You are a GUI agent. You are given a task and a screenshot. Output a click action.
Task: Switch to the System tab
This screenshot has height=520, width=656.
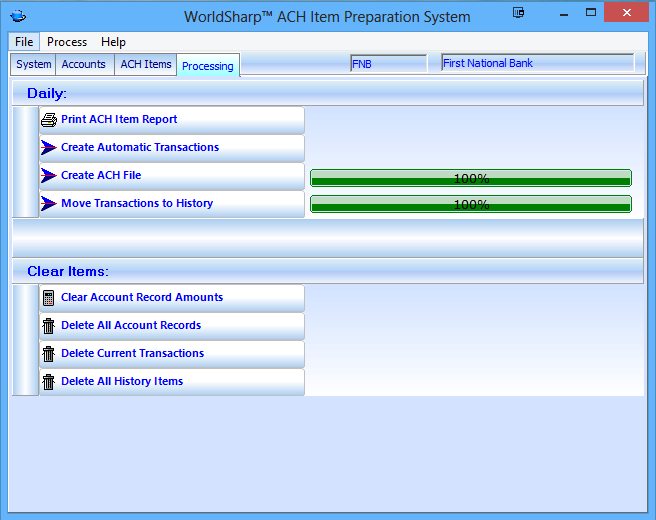point(33,64)
